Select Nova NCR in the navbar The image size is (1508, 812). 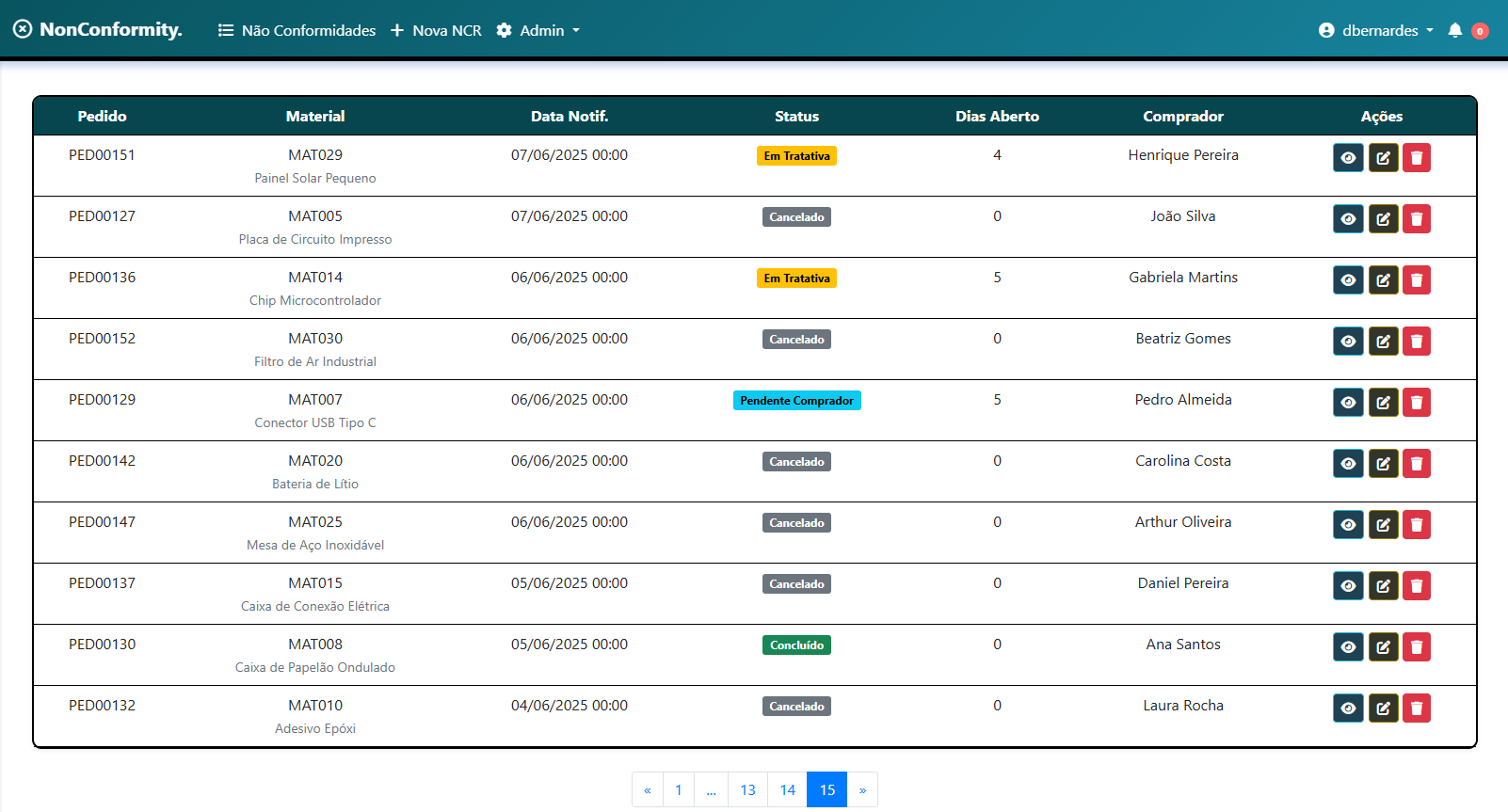[x=436, y=30]
